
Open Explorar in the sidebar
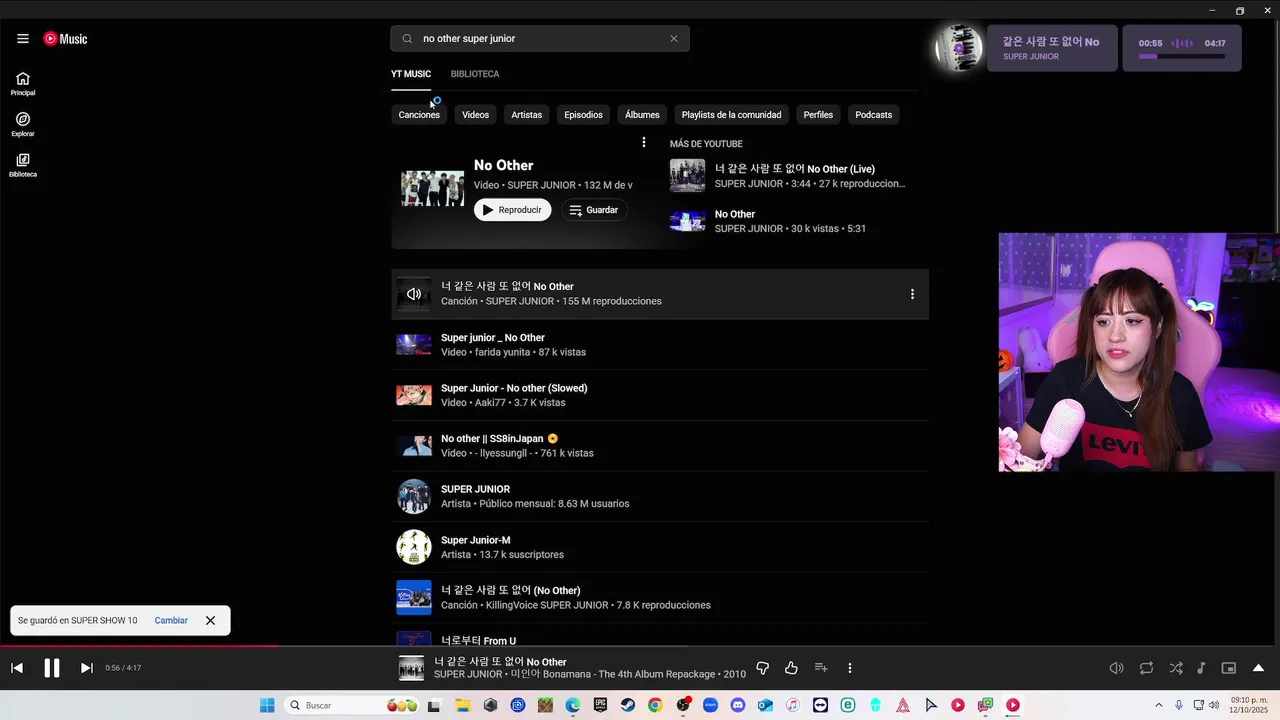(x=23, y=125)
